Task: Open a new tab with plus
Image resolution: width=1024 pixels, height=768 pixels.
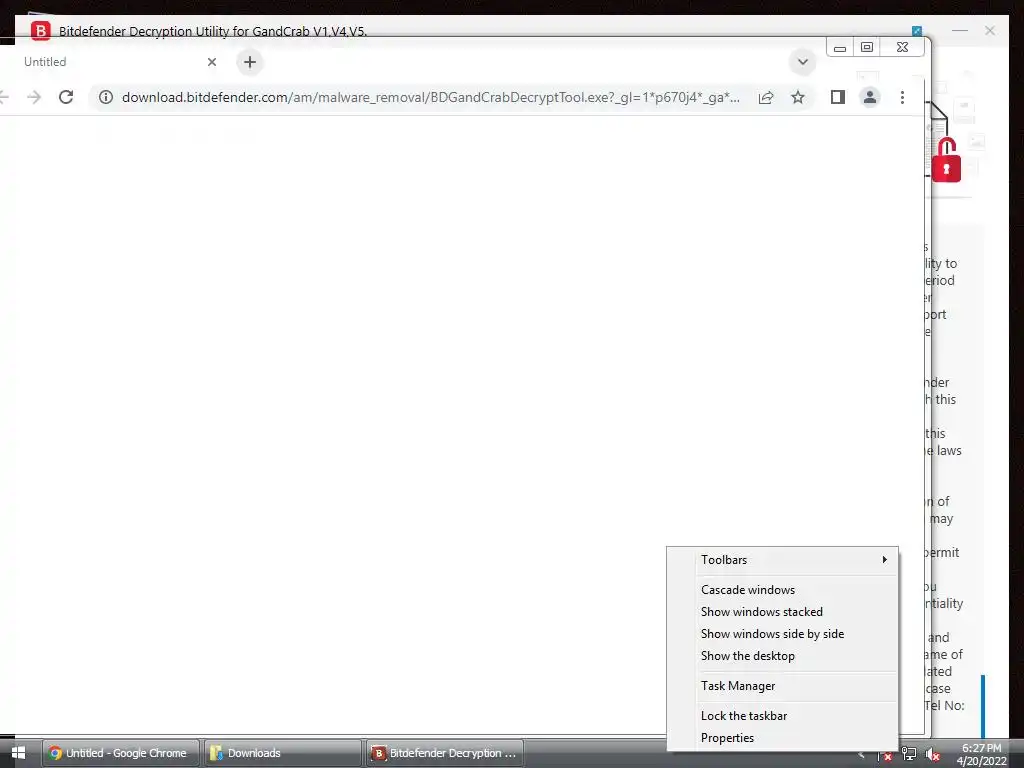Action: tap(249, 62)
